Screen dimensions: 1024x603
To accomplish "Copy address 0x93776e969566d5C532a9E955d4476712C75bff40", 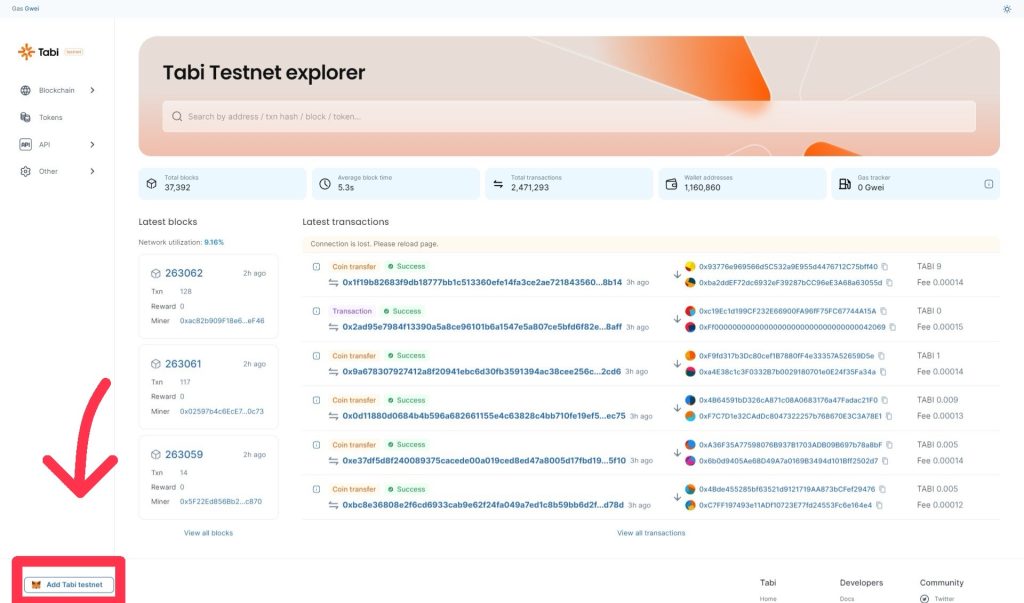I will (x=885, y=267).
